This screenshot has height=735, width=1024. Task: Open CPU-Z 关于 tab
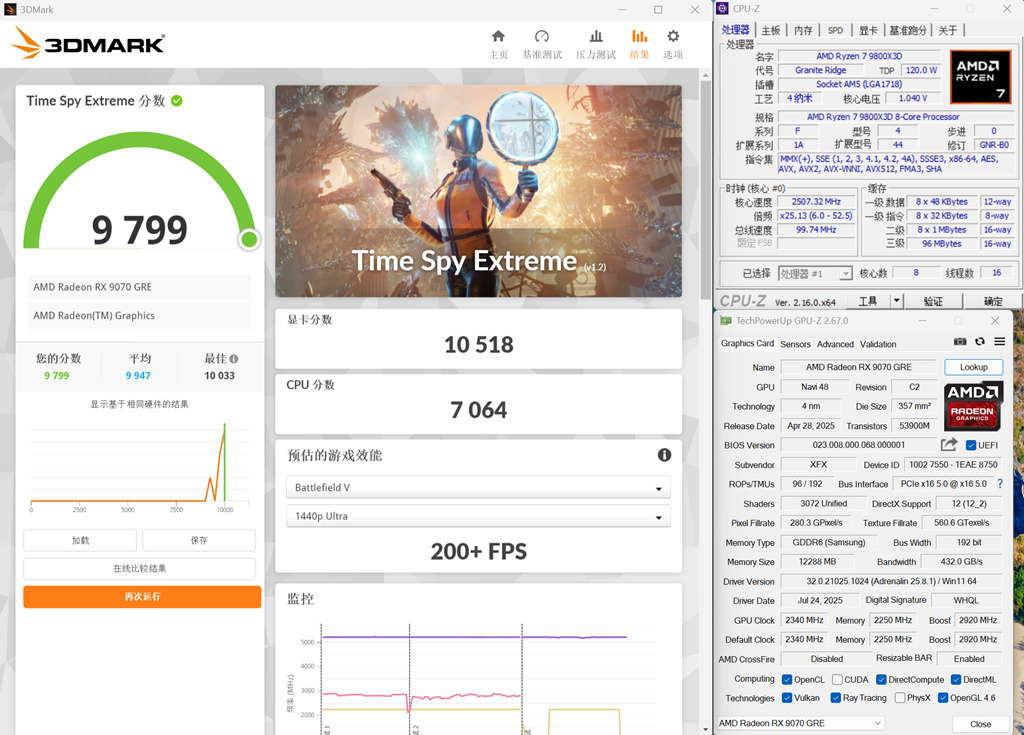[x=948, y=30]
